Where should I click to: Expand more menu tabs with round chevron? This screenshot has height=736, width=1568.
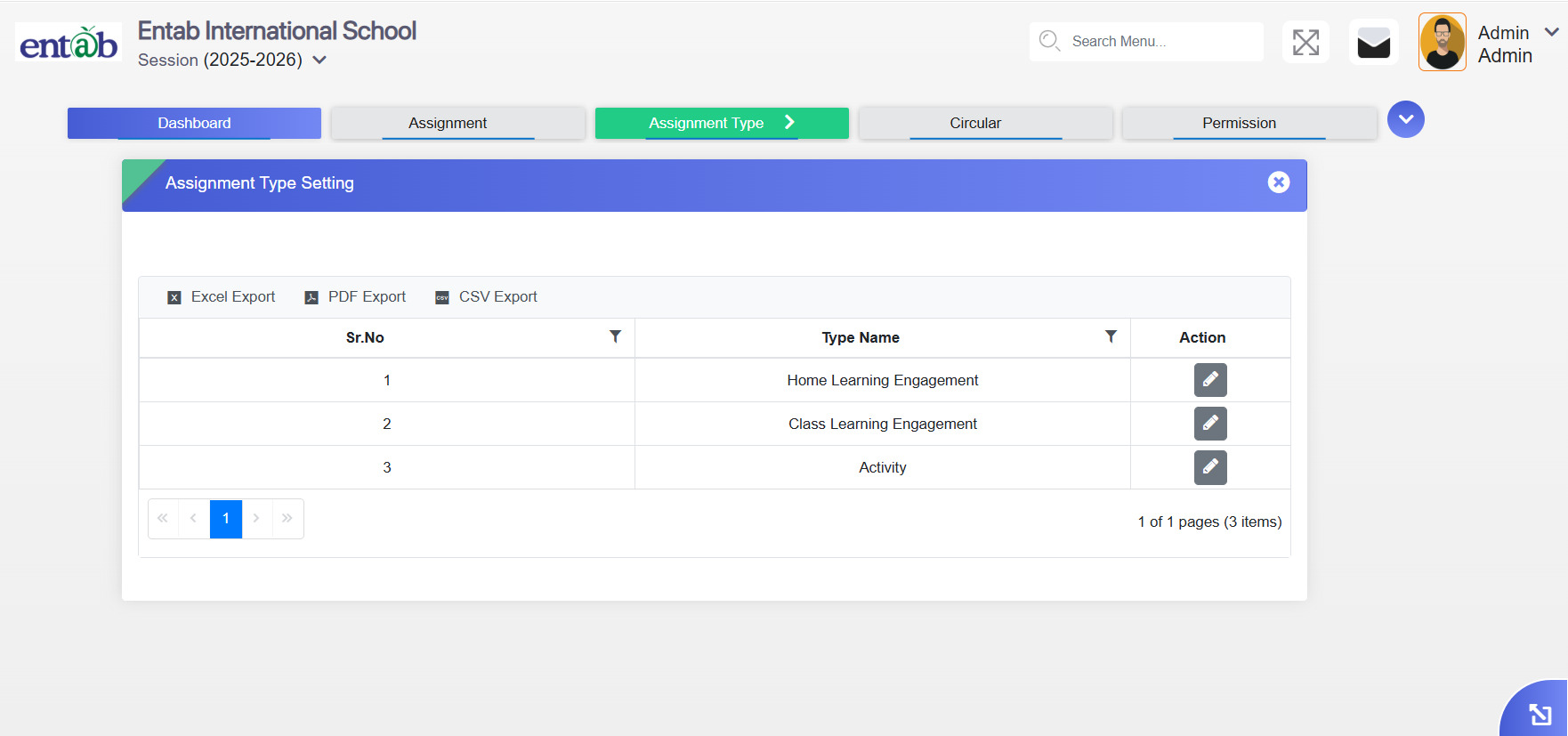click(x=1405, y=119)
